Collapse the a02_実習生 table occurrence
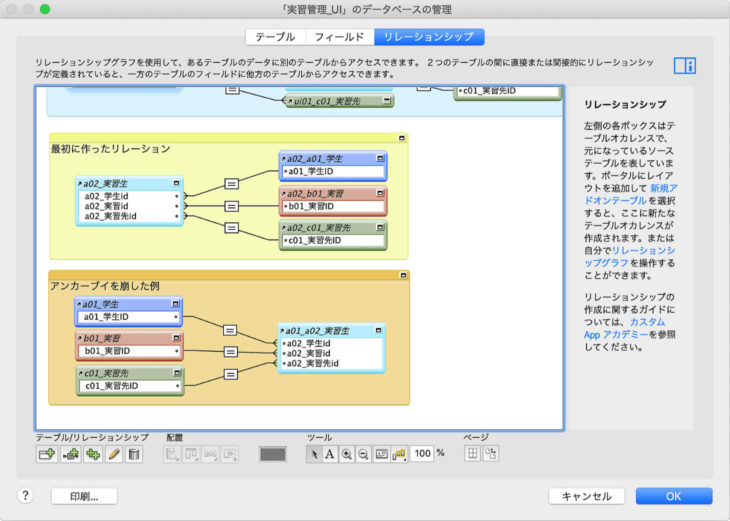This screenshot has width=730, height=521. click(177, 184)
